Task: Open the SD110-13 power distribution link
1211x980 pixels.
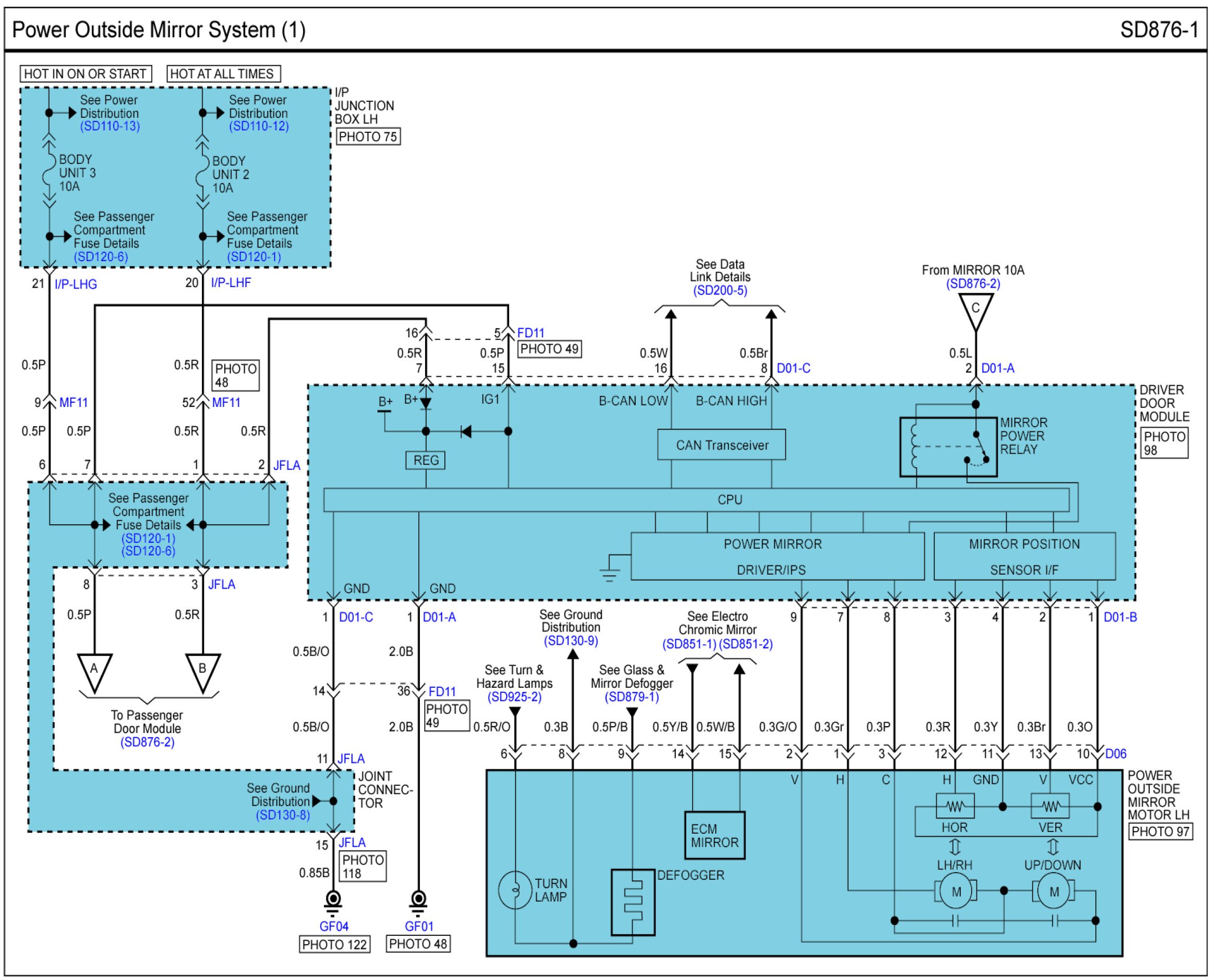Action: [x=110, y=127]
